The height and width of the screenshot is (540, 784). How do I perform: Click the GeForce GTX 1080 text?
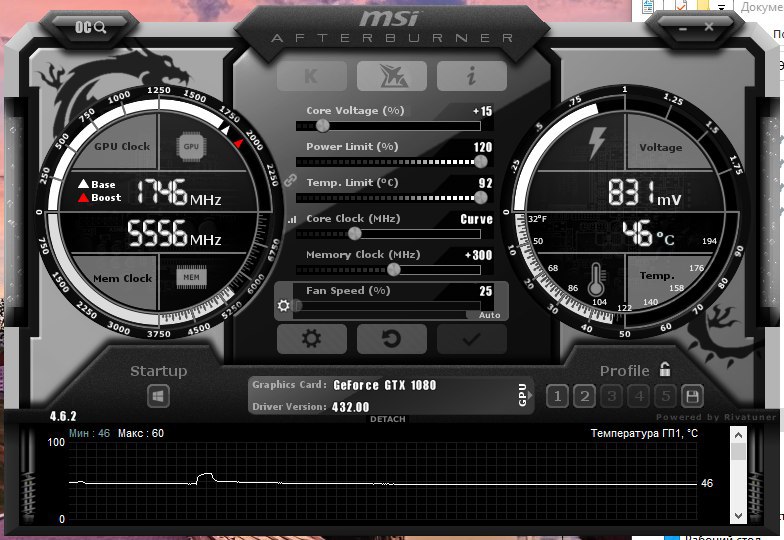(x=384, y=385)
